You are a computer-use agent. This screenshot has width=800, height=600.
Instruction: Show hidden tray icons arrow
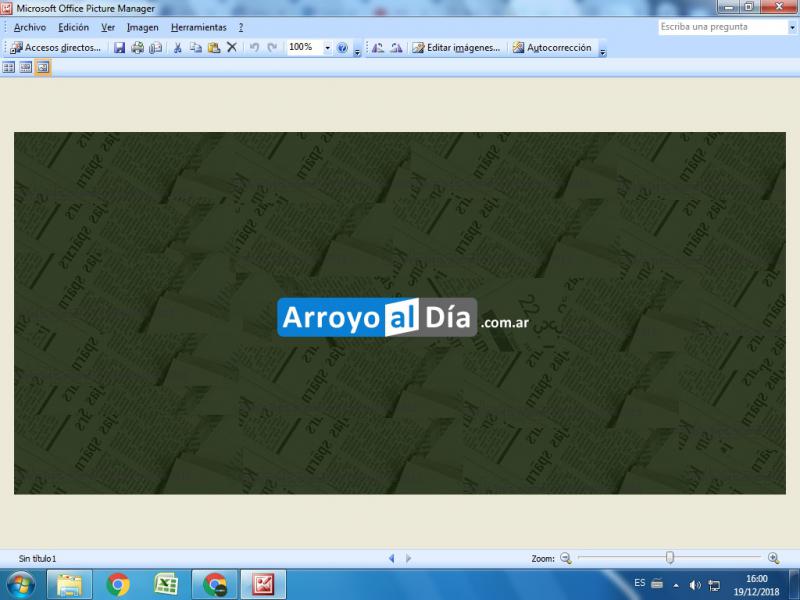[x=676, y=585]
